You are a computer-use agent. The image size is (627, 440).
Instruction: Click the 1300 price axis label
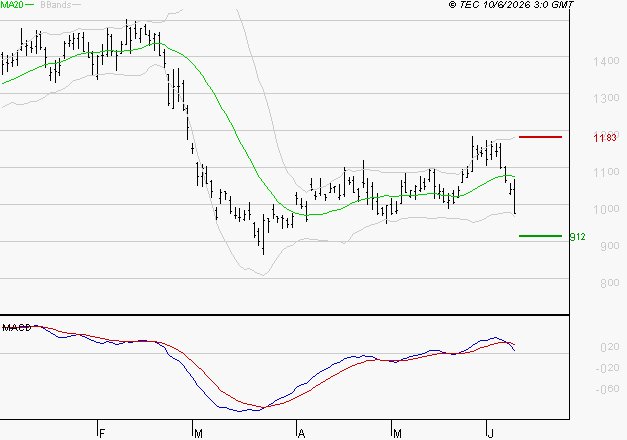(606, 98)
